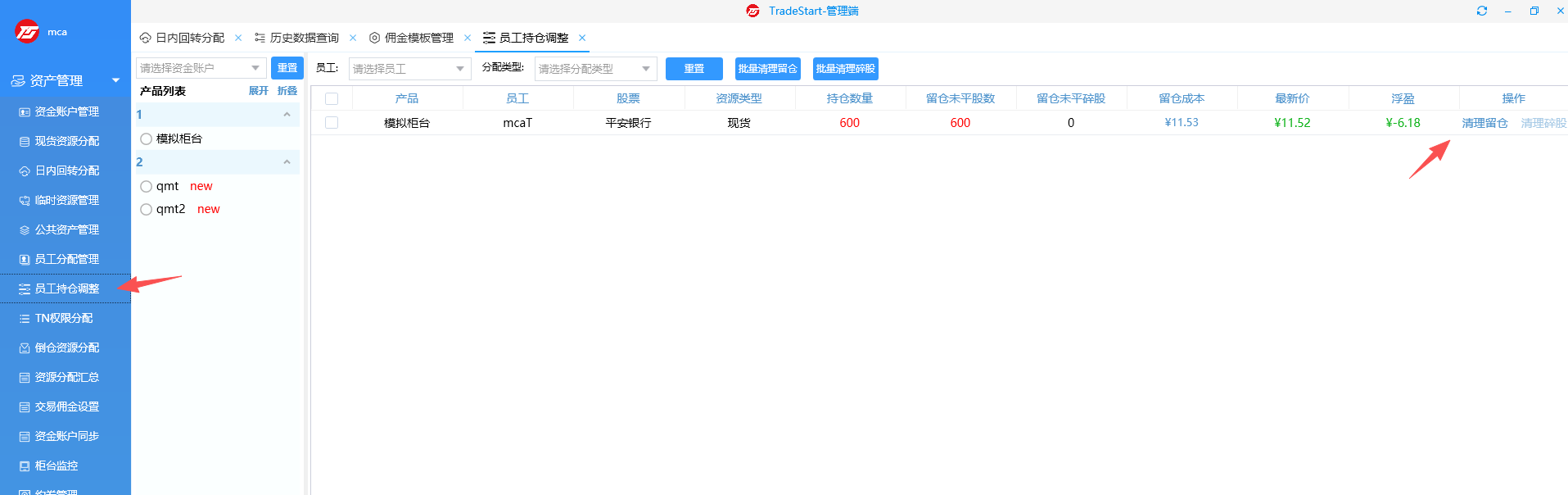Open 公共资产管理 sidebar icon
This screenshot has height=495, width=1568.
point(25,230)
